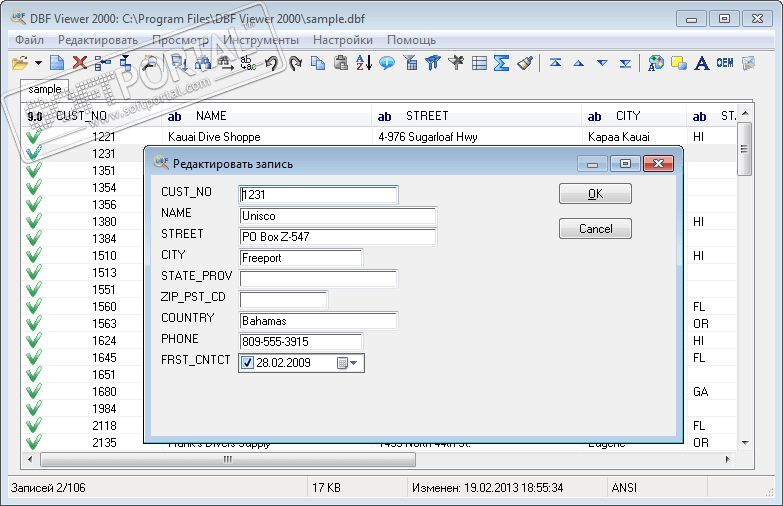The height and width of the screenshot is (506, 783).
Task: Click the paste clipboard toolbar icon
Action: tap(341, 63)
